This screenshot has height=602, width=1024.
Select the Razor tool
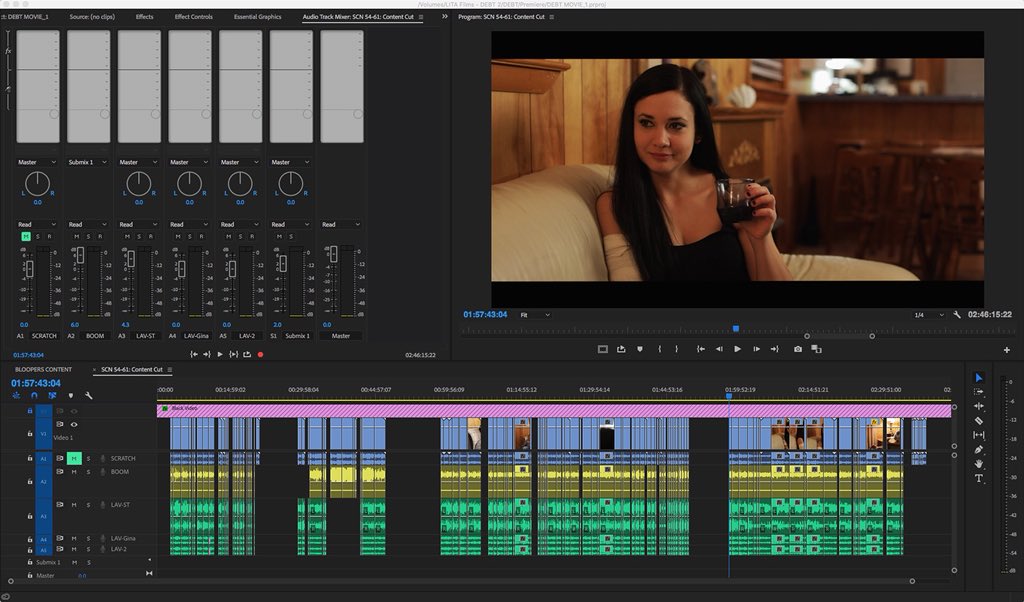pyautogui.click(x=978, y=420)
